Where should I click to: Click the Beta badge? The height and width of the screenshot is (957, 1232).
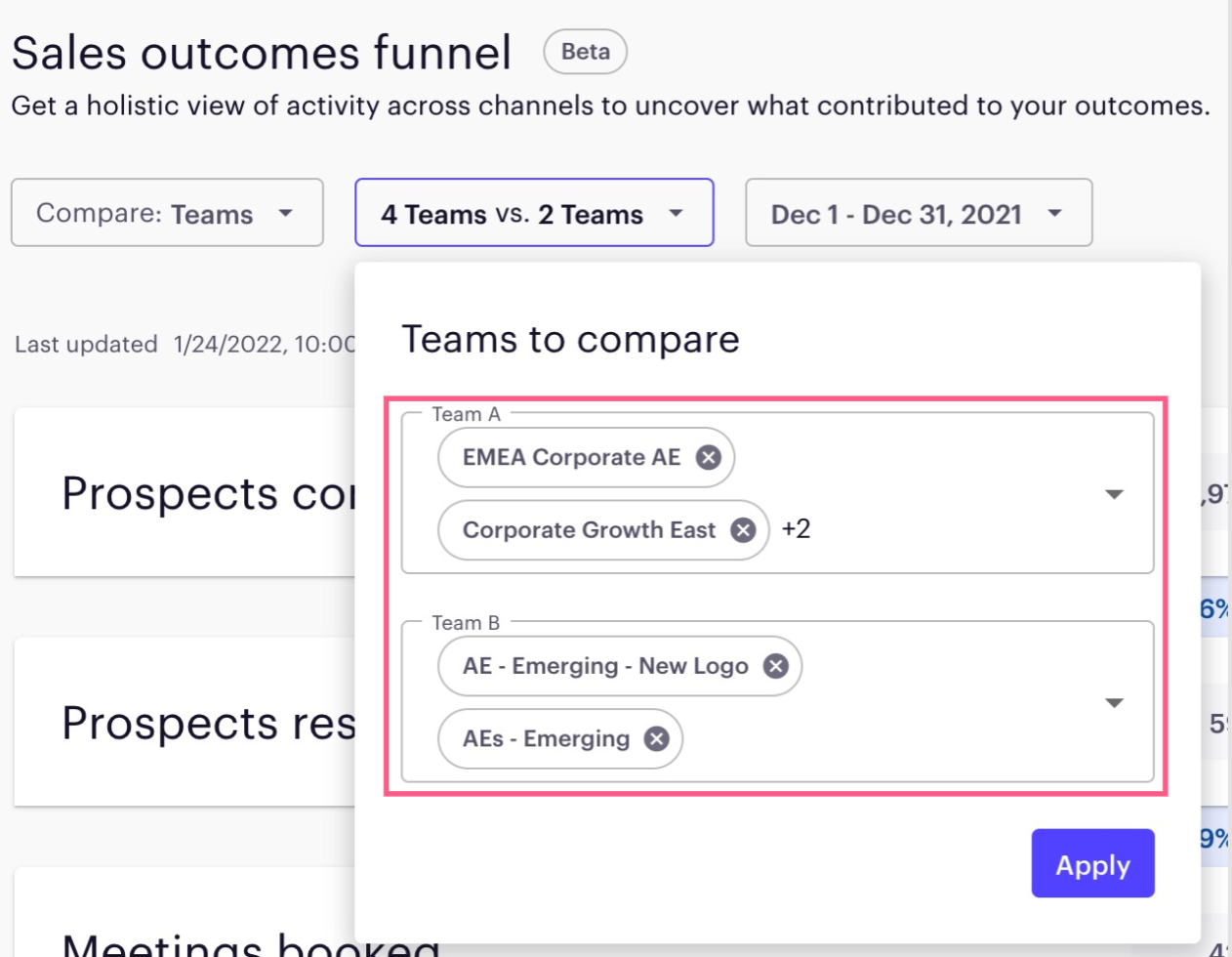click(585, 52)
